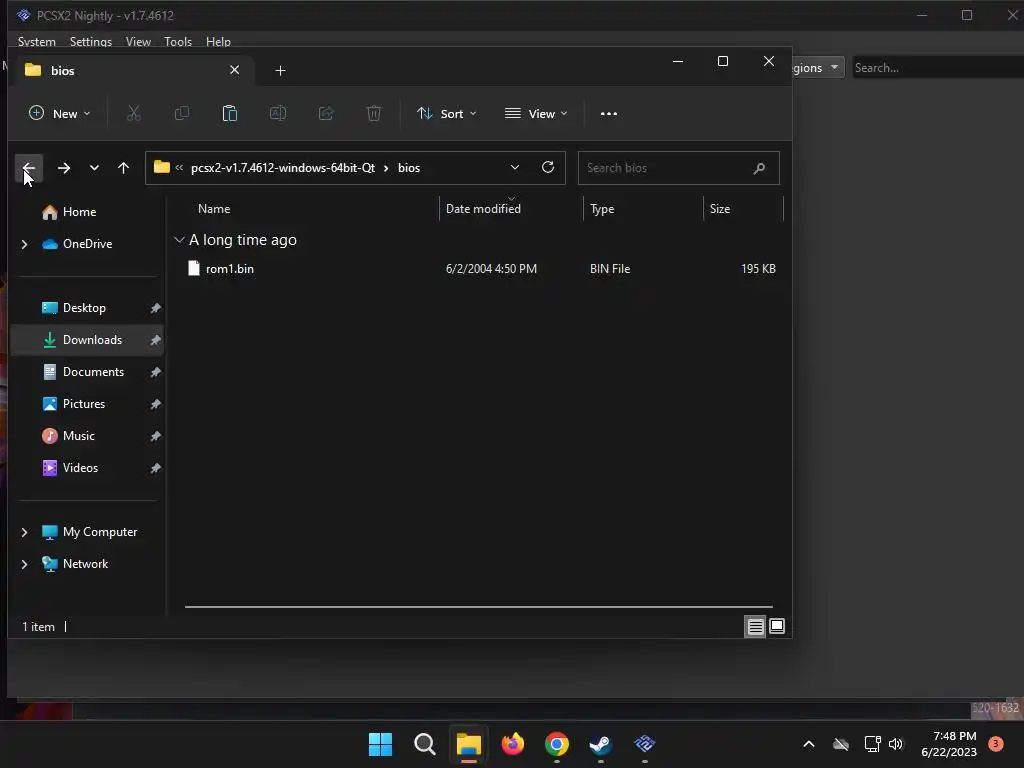This screenshot has width=1024, height=768.
Task: Refresh the bios folder view
Action: (x=548, y=167)
